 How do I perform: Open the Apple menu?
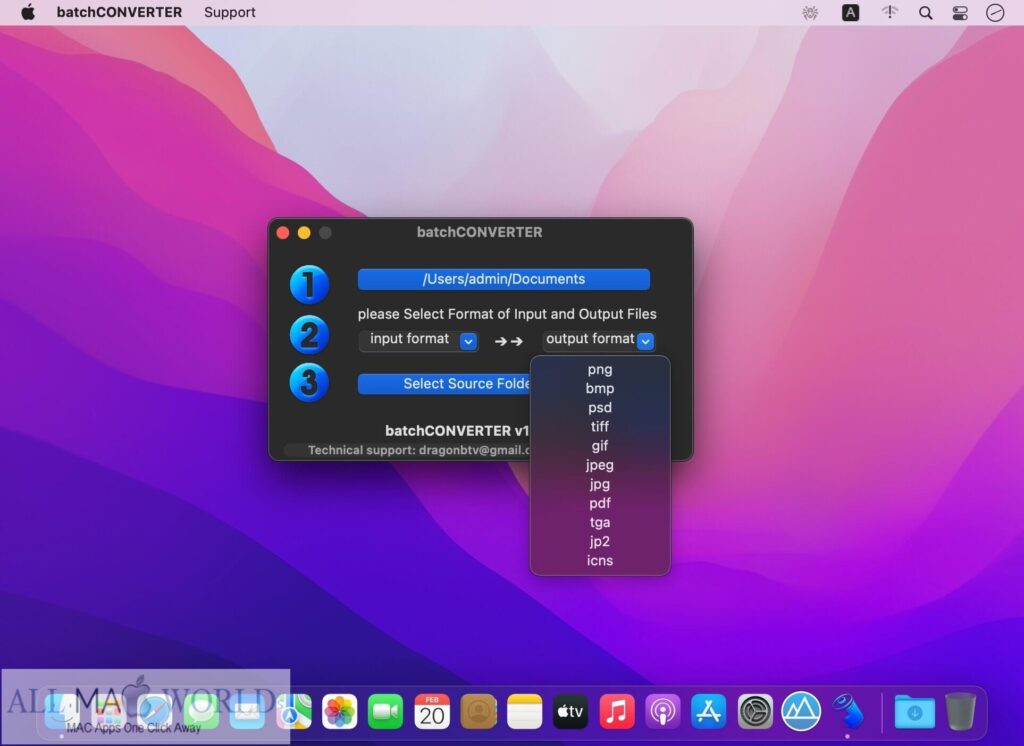27,12
